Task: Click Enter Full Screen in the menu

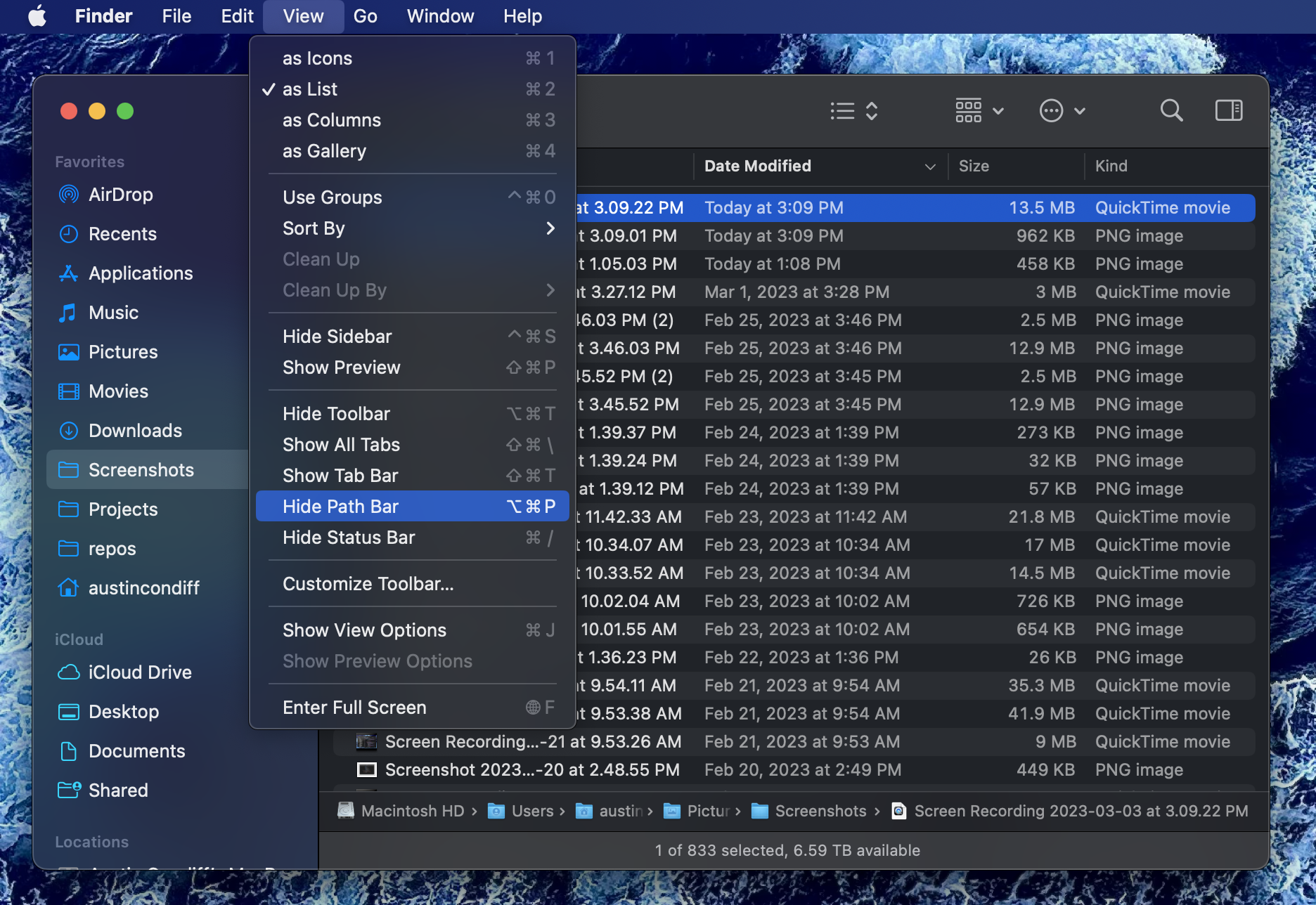Action: (x=354, y=707)
